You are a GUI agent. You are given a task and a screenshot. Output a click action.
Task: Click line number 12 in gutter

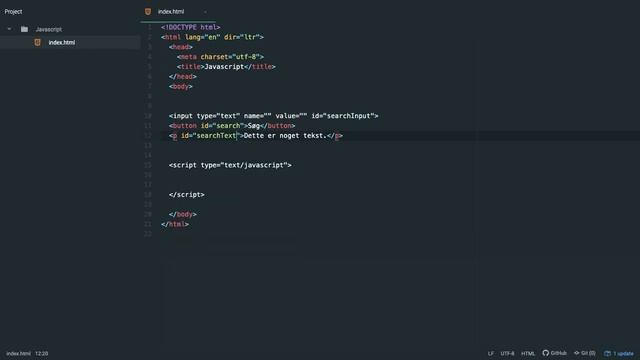pyautogui.click(x=148, y=136)
